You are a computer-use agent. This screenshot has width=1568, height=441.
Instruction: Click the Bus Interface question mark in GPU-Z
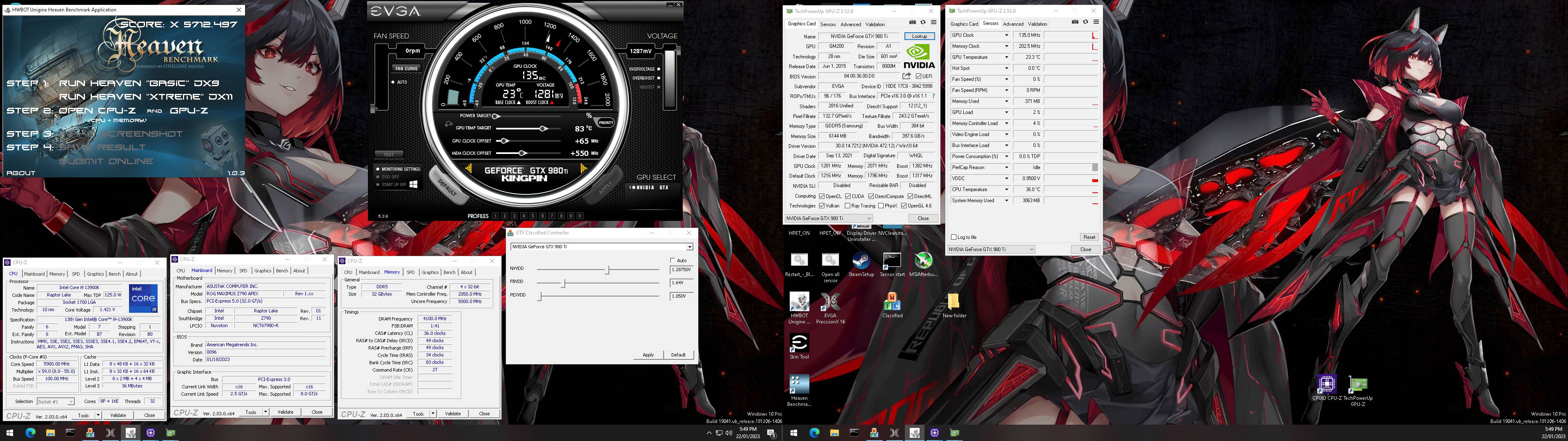(x=933, y=96)
